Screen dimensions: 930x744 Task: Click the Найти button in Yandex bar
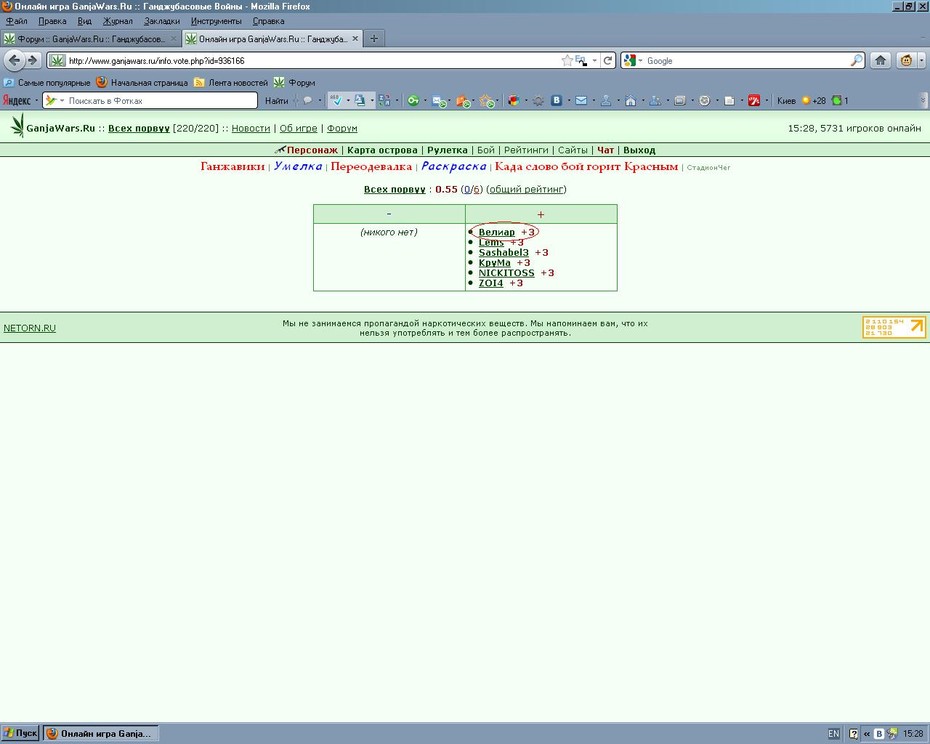point(276,101)
